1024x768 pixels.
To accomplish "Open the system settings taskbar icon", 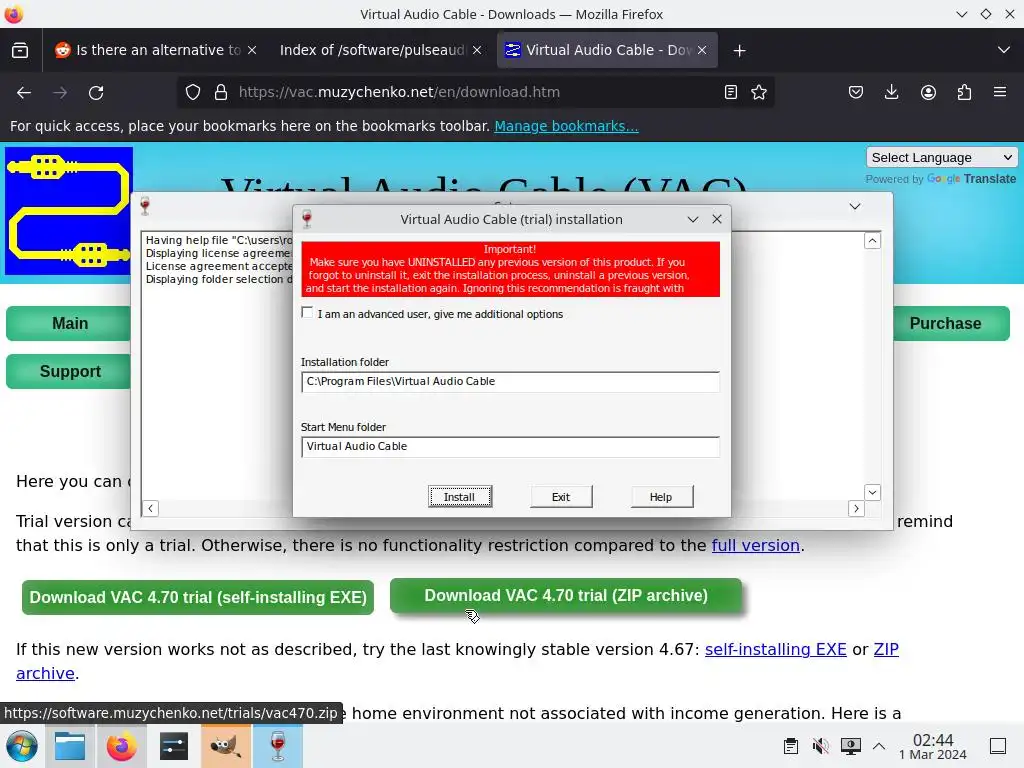I will (x=174, y=746).
